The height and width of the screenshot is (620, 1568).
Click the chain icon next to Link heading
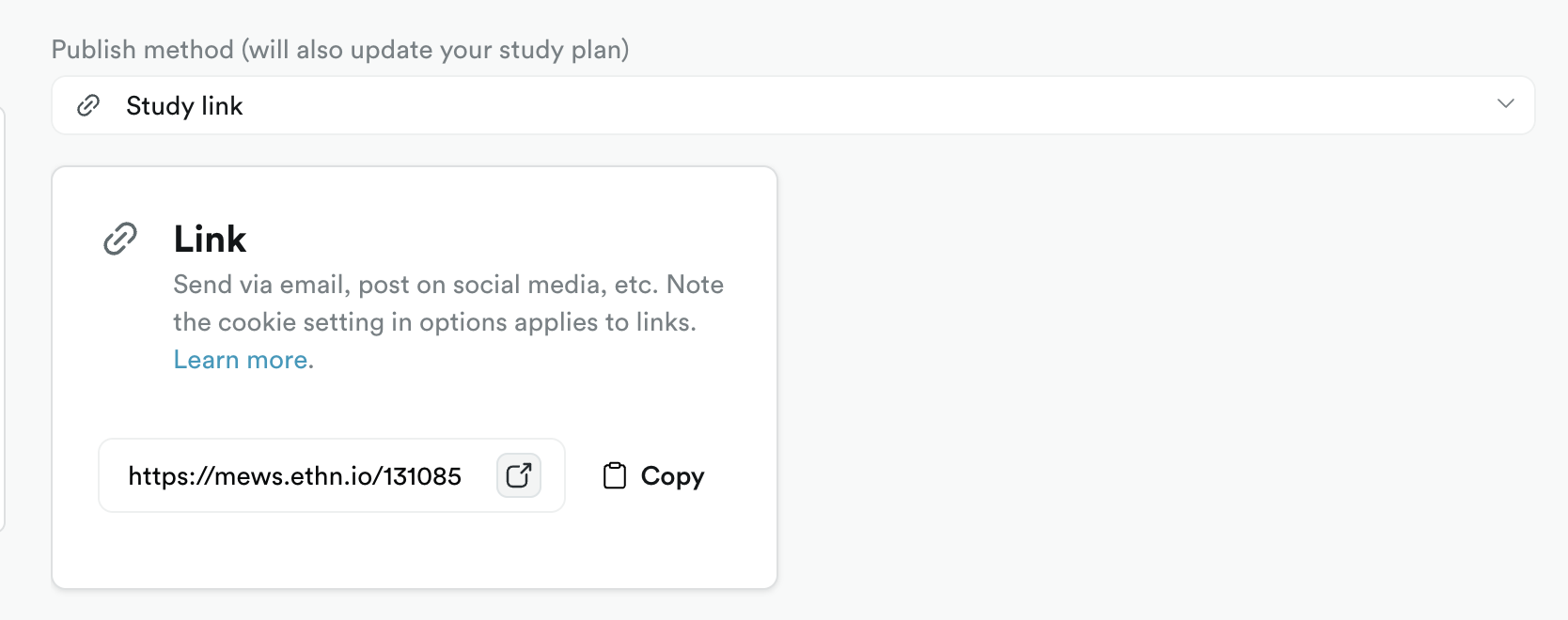click(120, 240)
